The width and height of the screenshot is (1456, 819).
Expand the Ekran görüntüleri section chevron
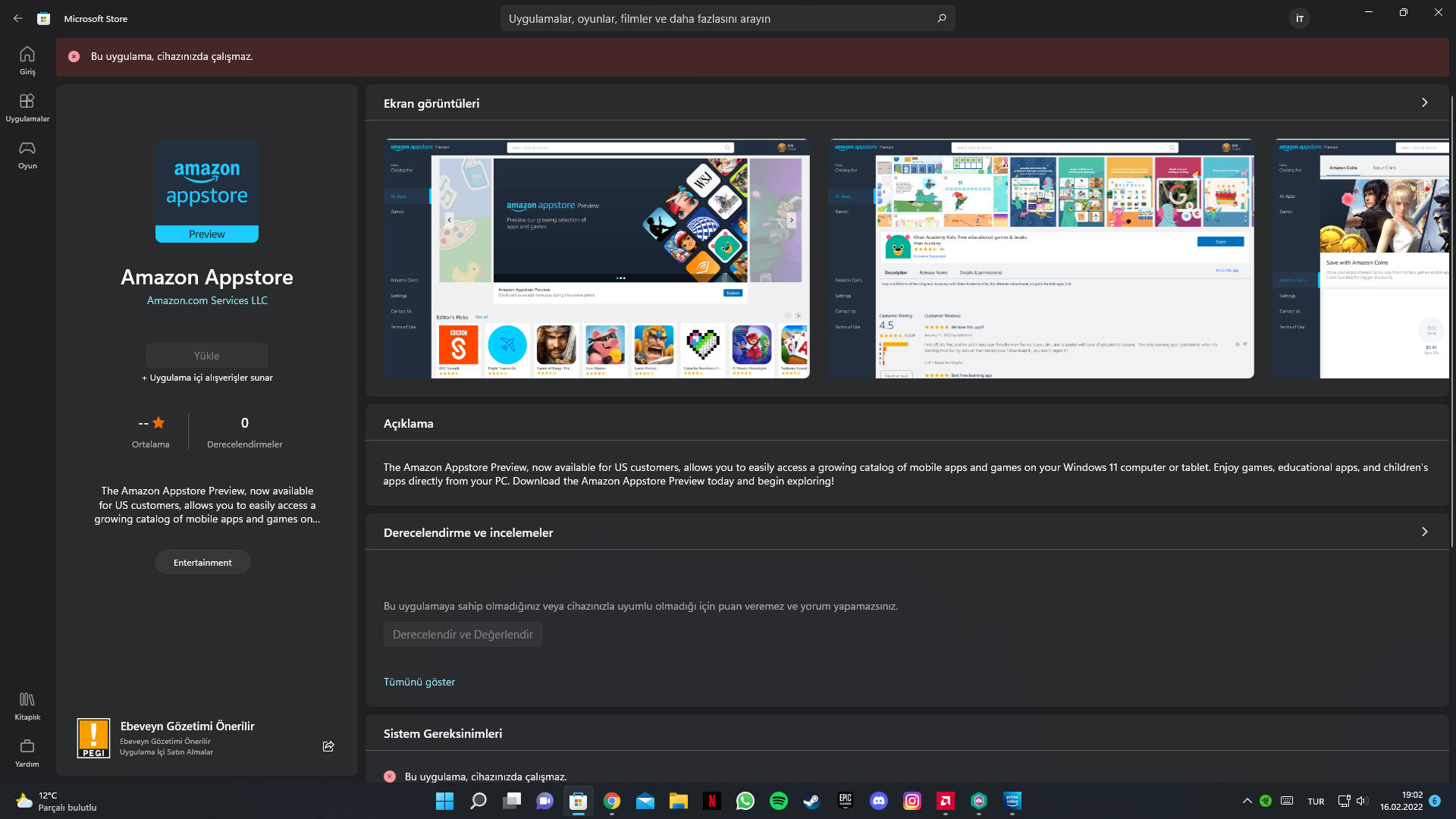pyautogui.click(x=1424, y=102)
